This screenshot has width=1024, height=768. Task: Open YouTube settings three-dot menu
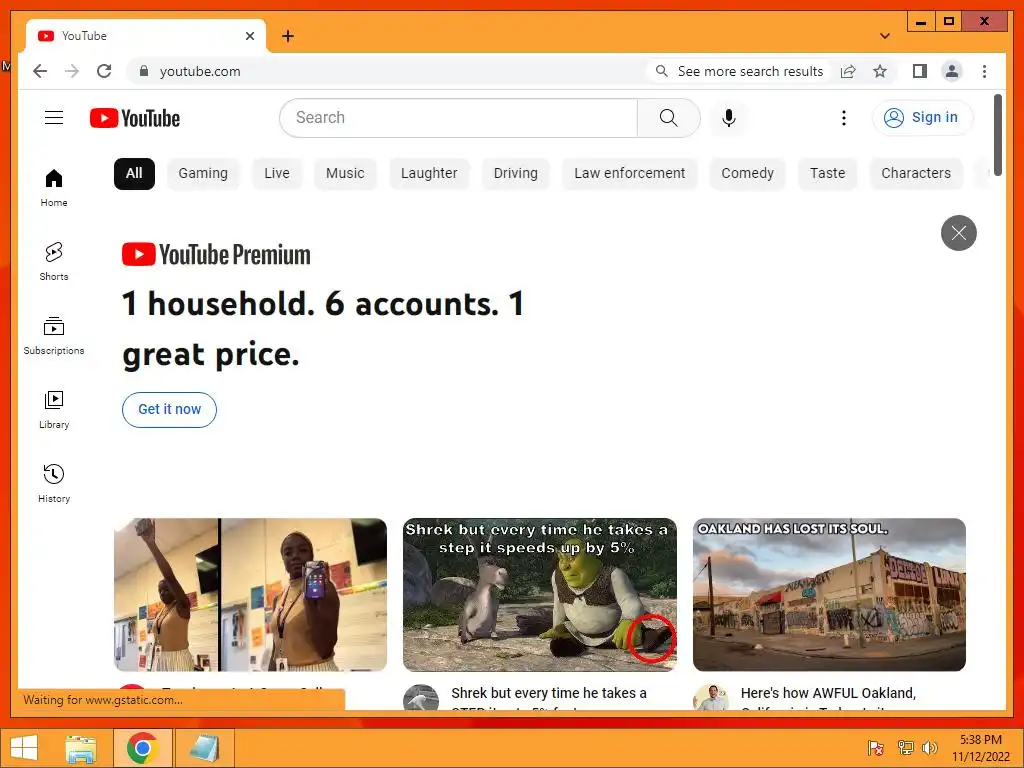844,118
